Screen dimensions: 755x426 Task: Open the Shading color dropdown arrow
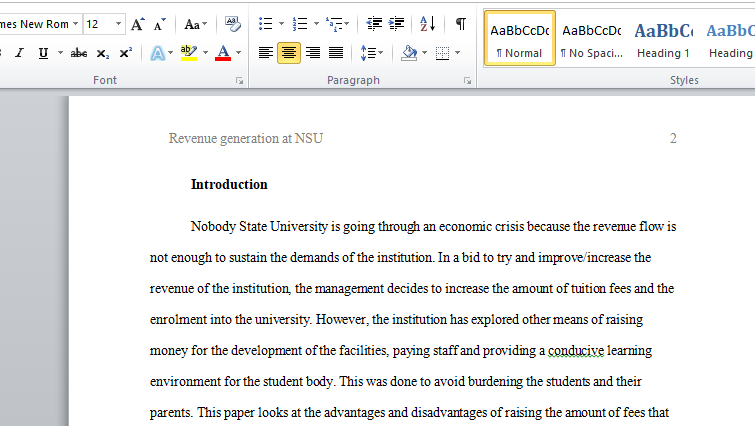tap(424, 52)
